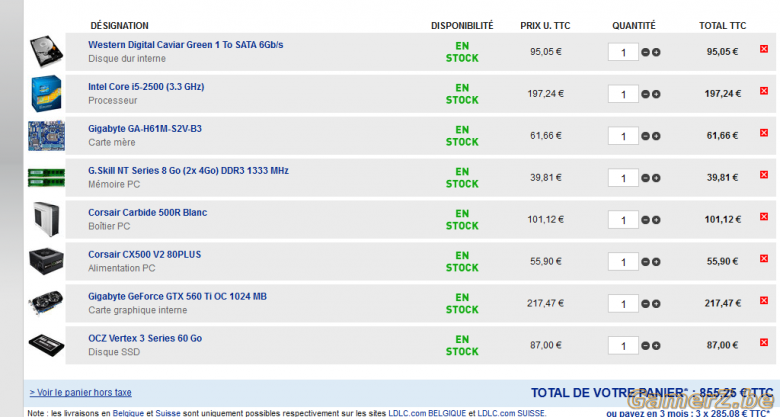The image size is (780, 417).
Task: Decrease quantity of Corsair CX500 V2 power supply
Action: 645,262
